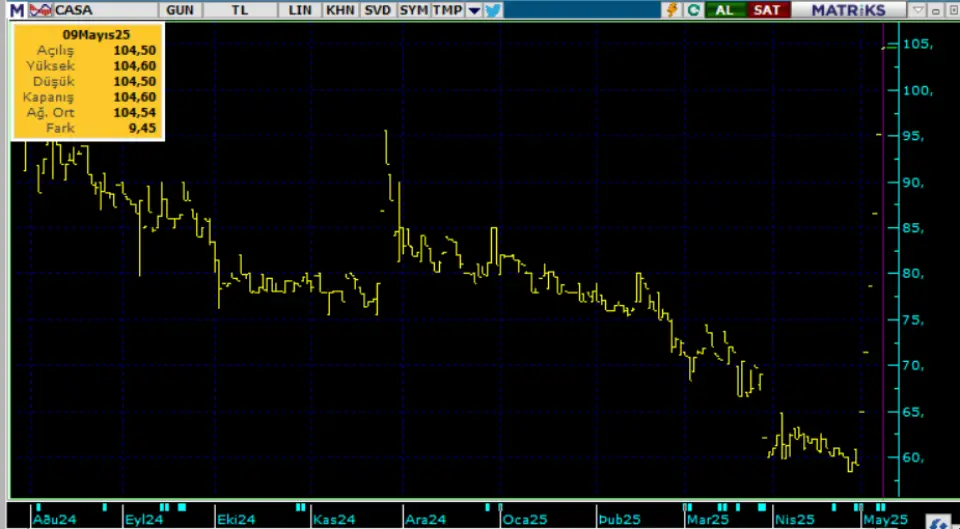
Task: Click the 105 price axis label
Action: 918,44
